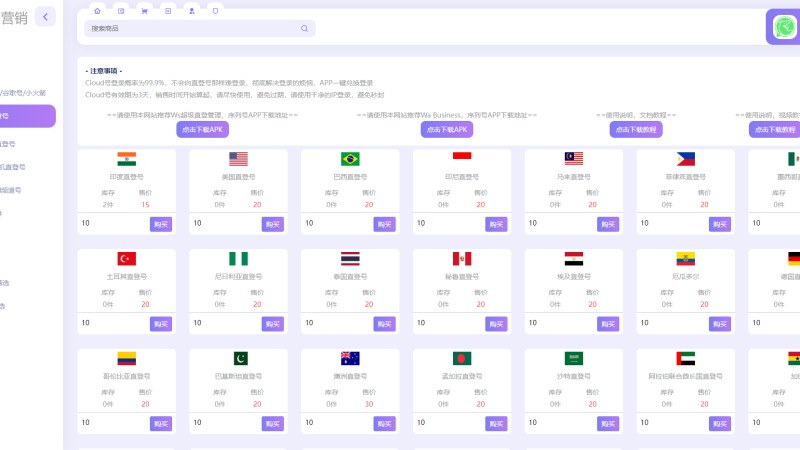Buy from the Ecuador card

719,324
